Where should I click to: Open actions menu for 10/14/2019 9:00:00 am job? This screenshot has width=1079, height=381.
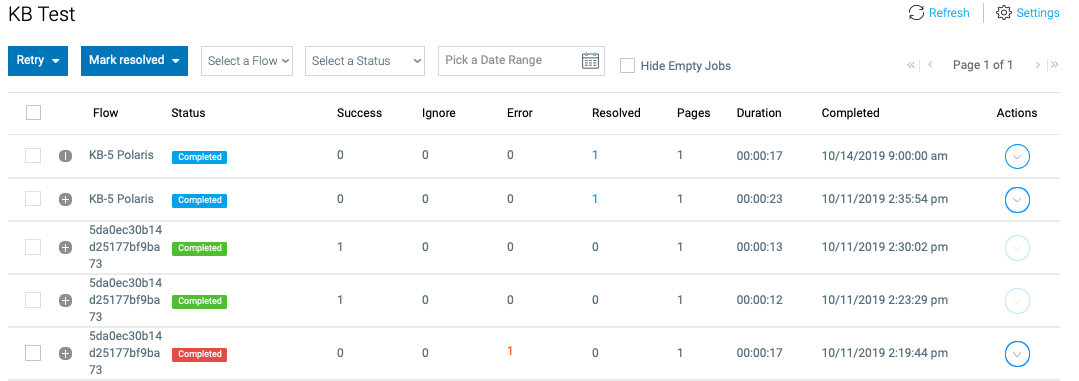point(1017,157)
